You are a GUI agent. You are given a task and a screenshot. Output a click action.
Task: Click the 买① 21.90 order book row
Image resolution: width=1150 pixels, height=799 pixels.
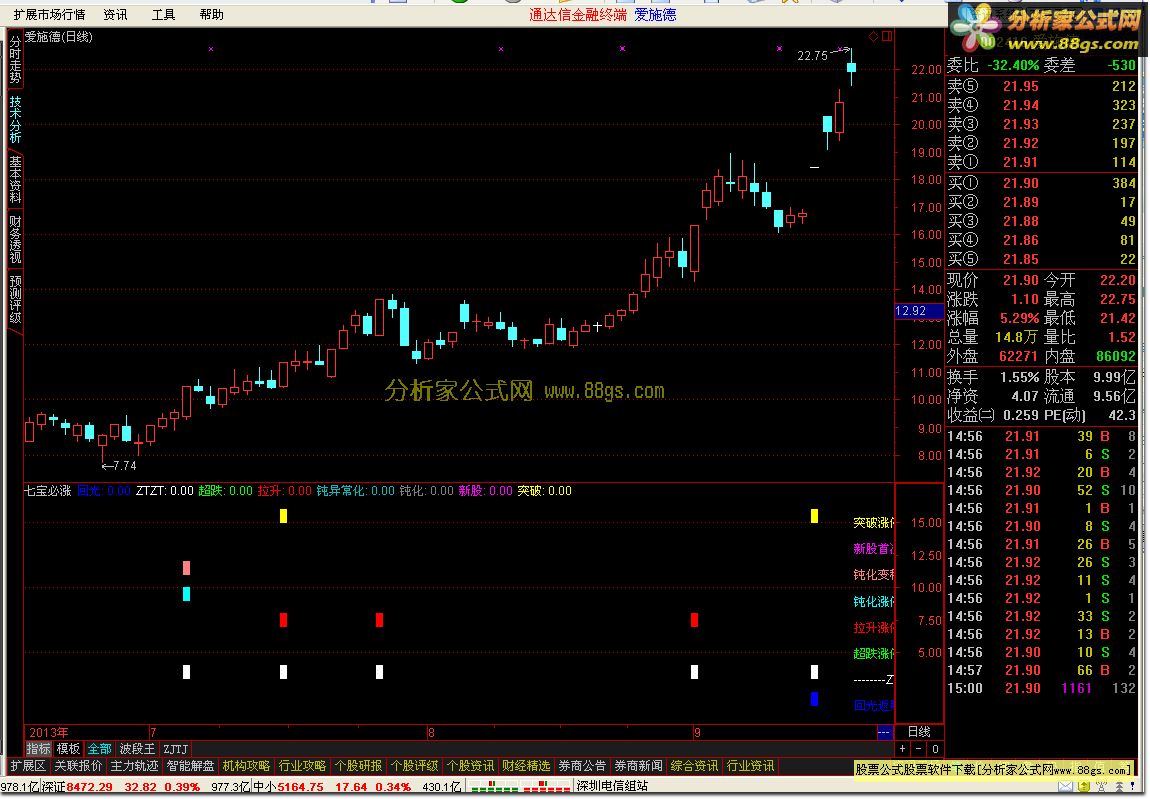(x=1041, y=183)
